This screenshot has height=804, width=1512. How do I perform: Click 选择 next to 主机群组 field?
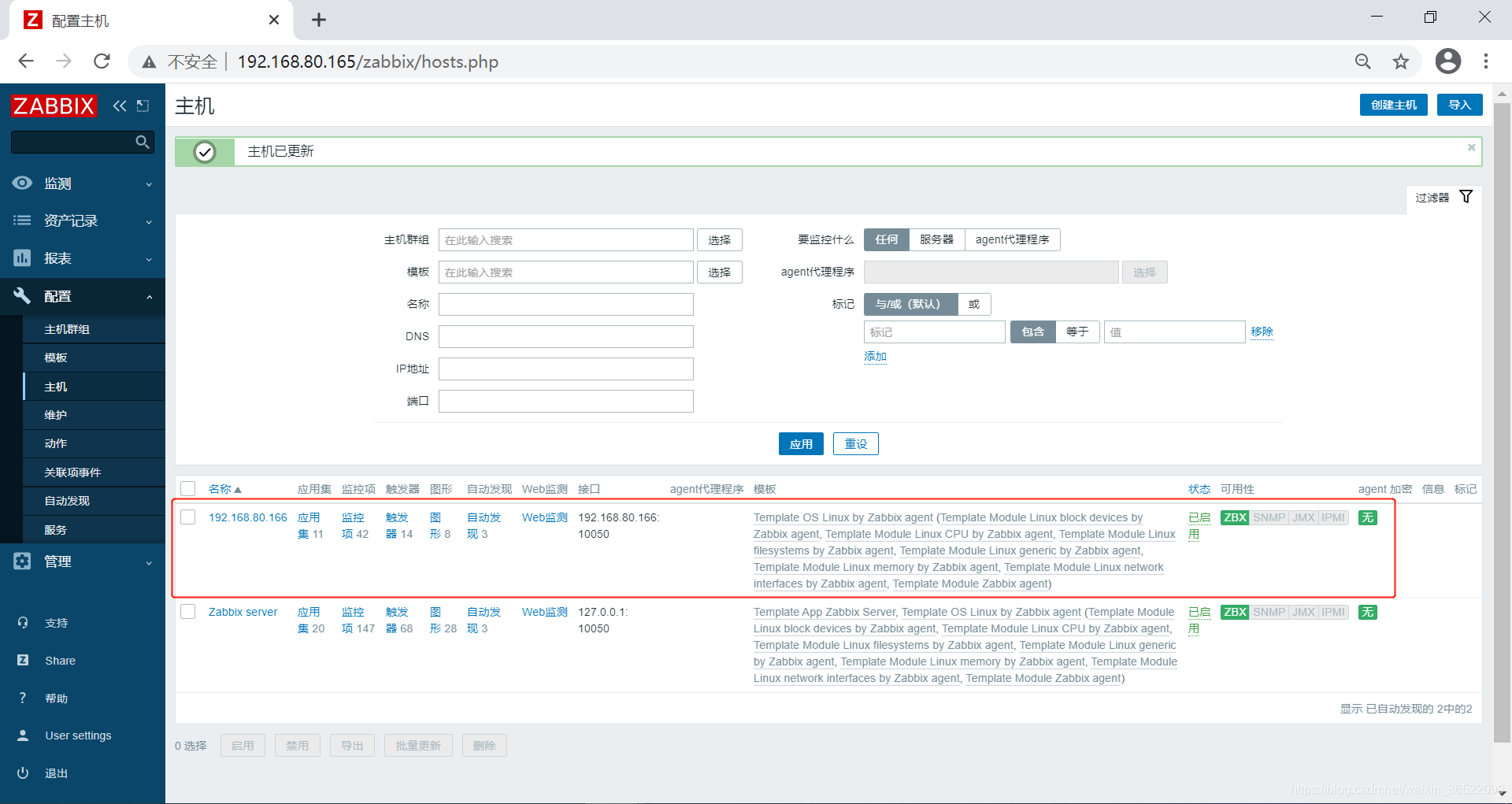(719, 239)
